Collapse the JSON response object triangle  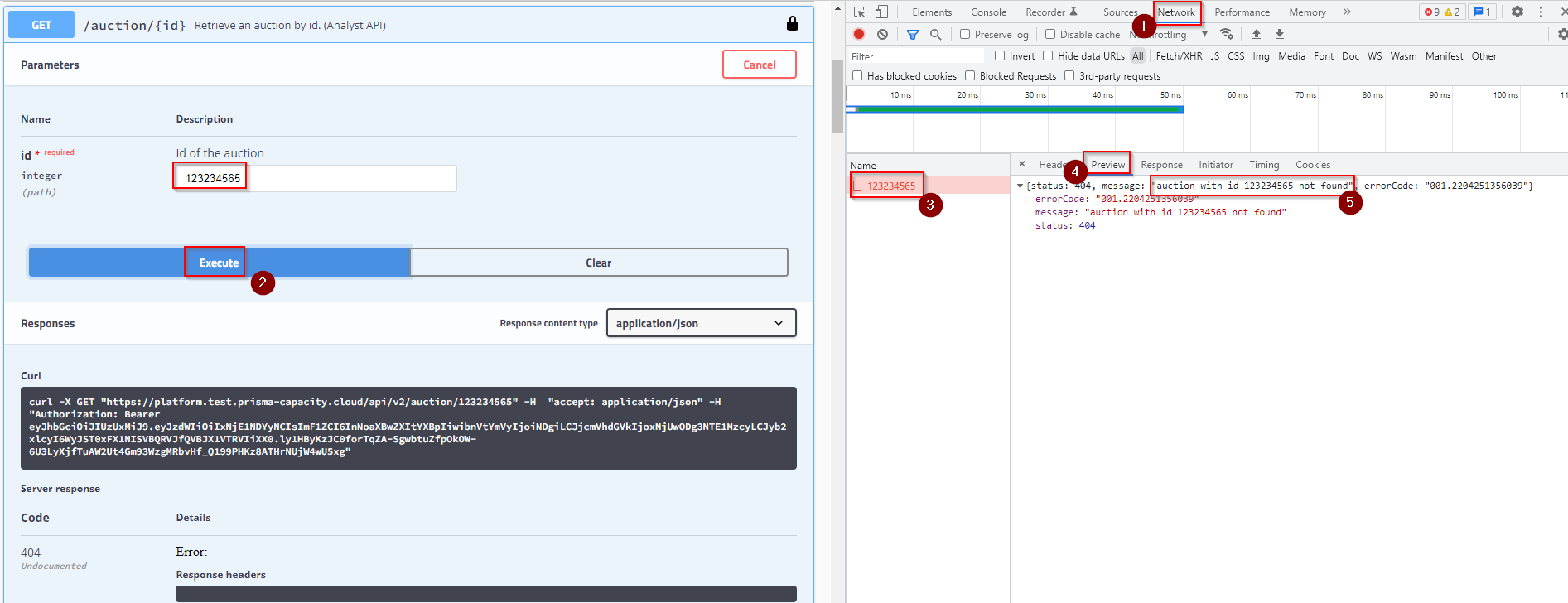1020,186
